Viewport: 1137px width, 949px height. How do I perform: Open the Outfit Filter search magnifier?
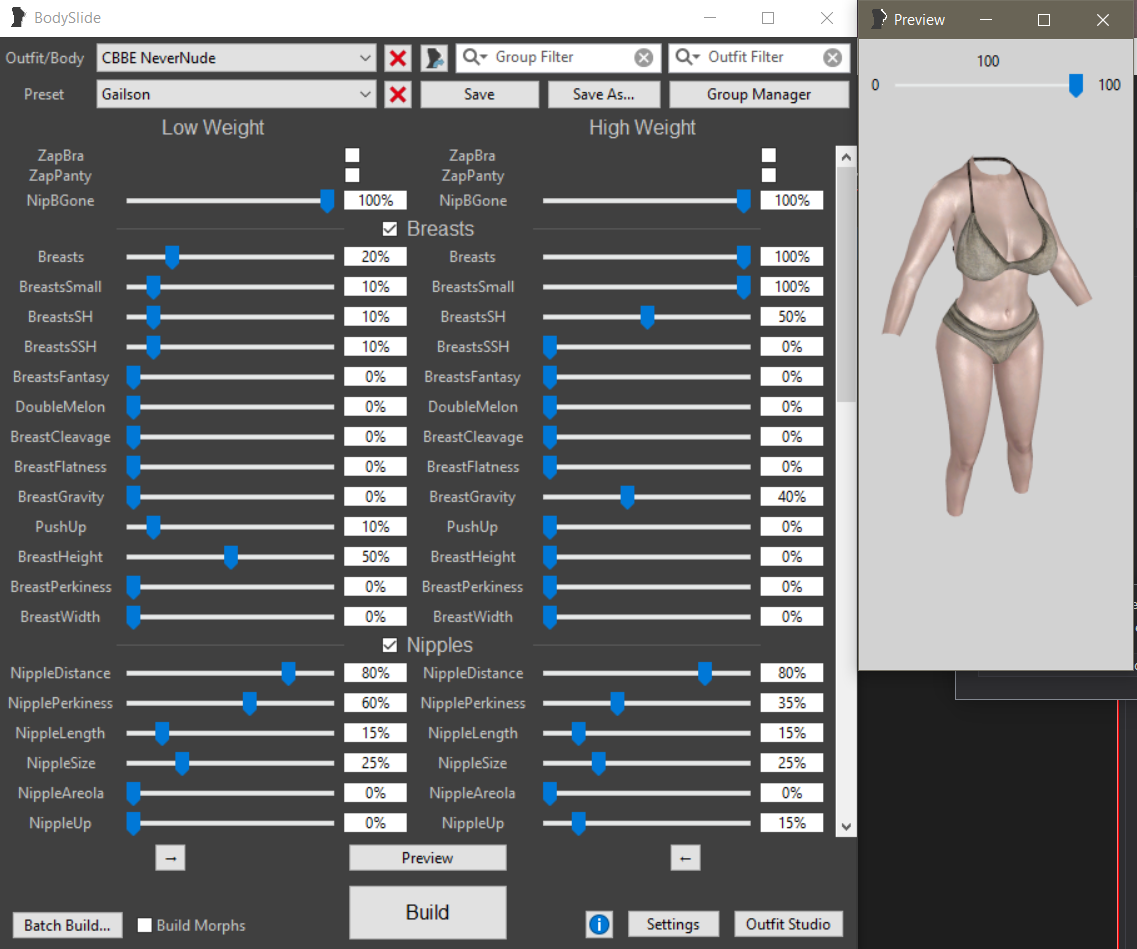(x=687, y=57)
